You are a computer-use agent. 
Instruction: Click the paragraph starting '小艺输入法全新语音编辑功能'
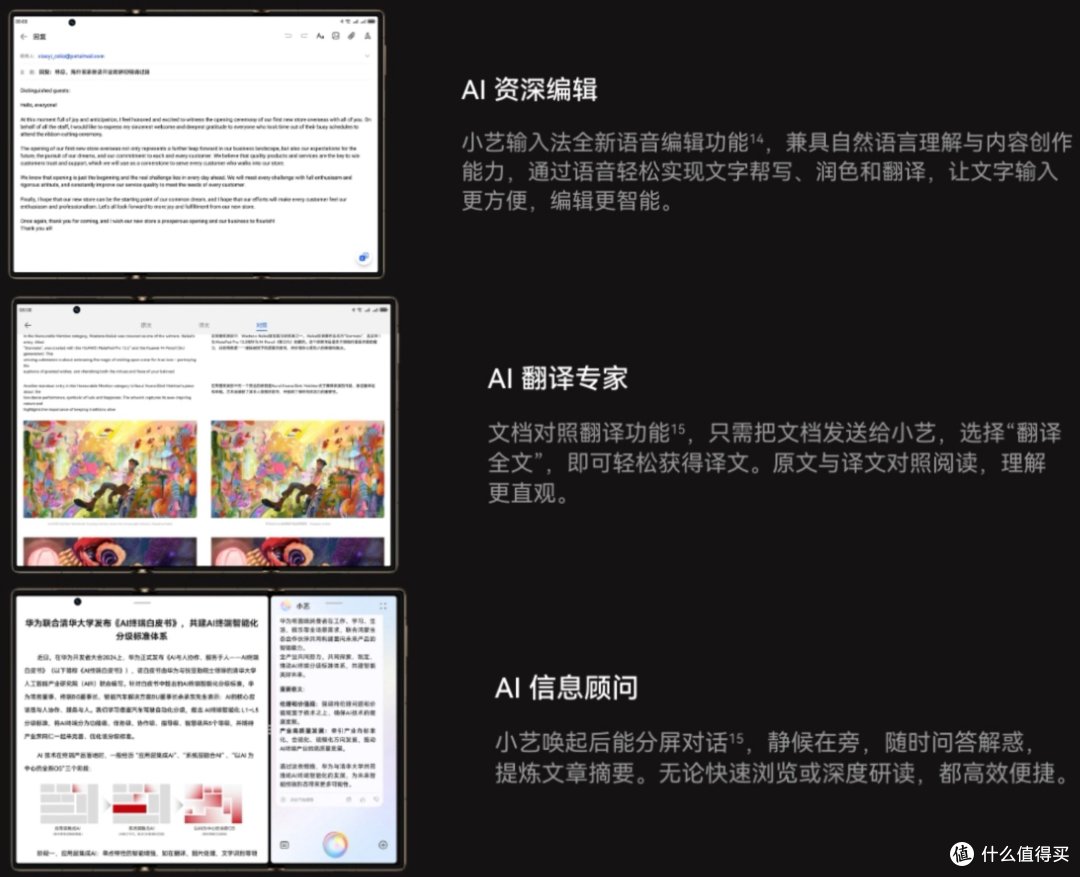coord(767,172)
